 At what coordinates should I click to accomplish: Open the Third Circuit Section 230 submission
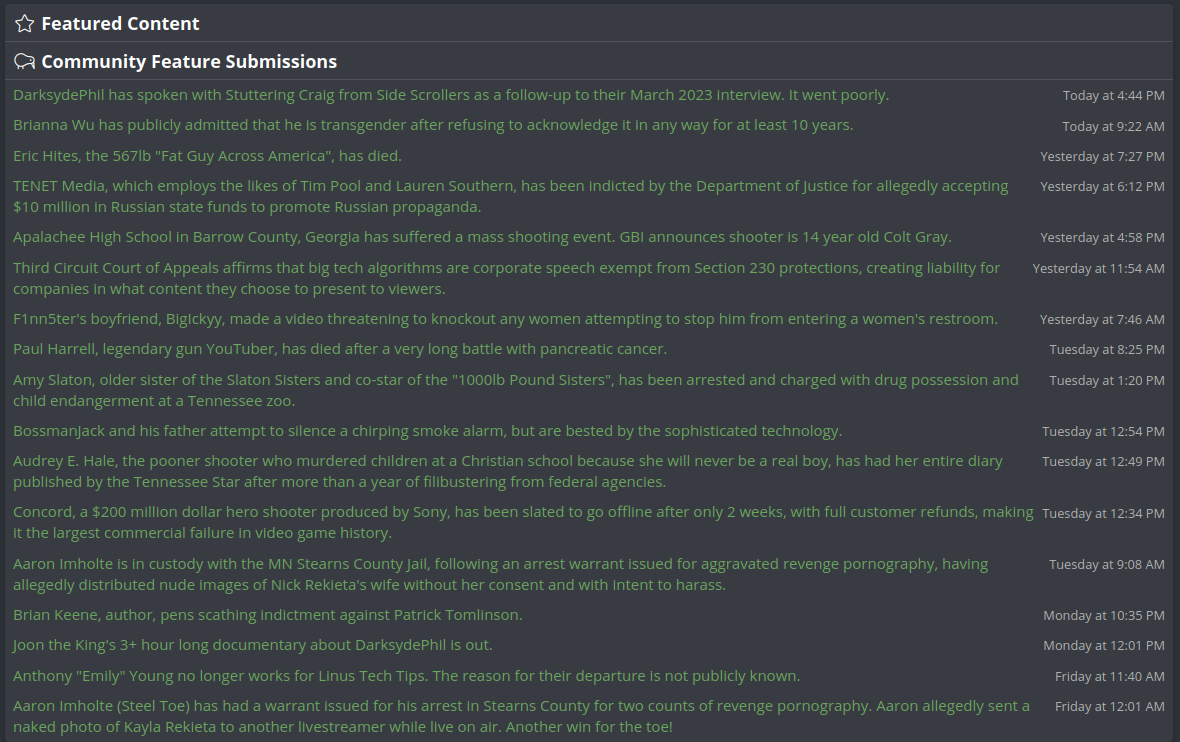pos(506,278)
